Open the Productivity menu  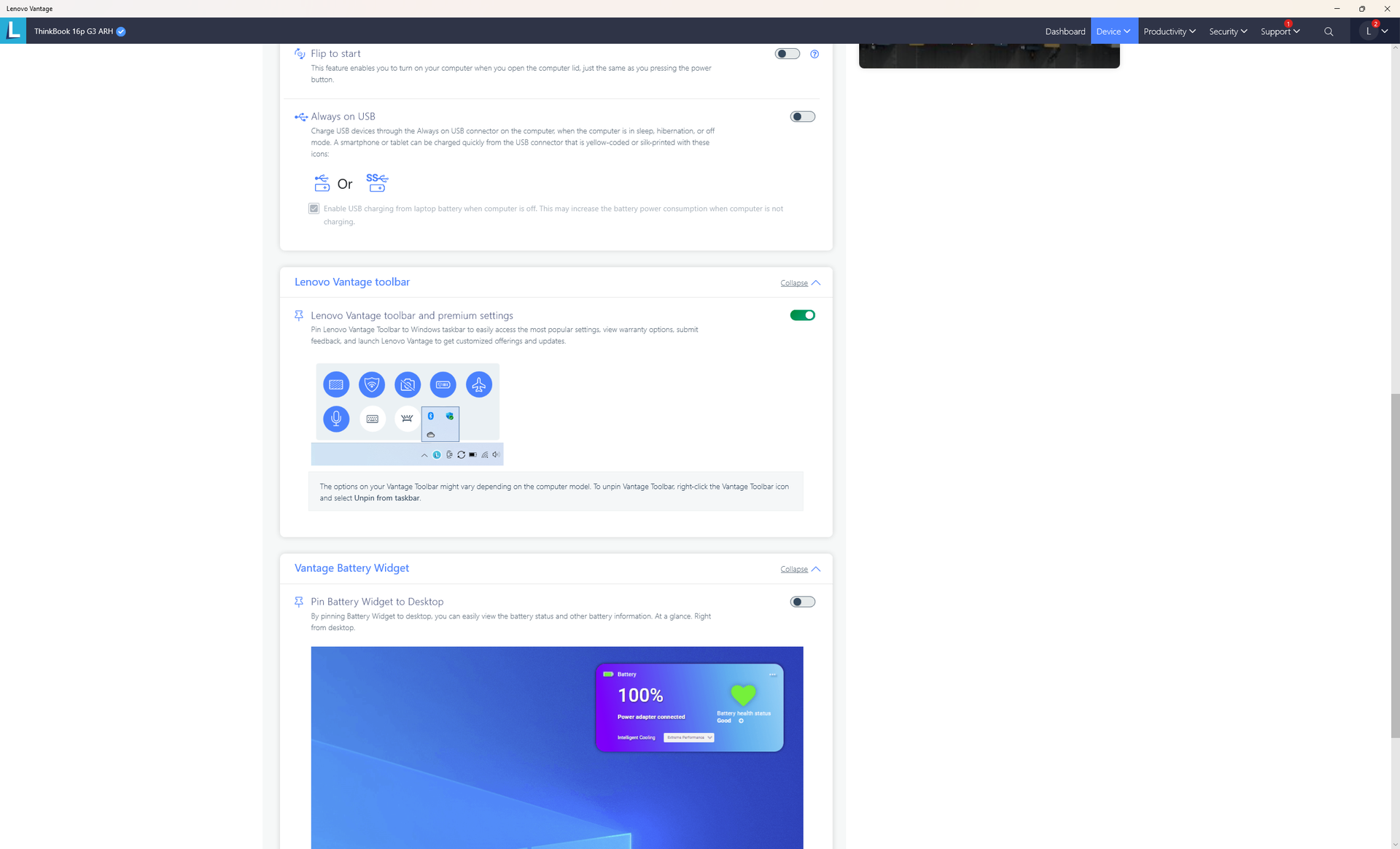point(1169,31)
